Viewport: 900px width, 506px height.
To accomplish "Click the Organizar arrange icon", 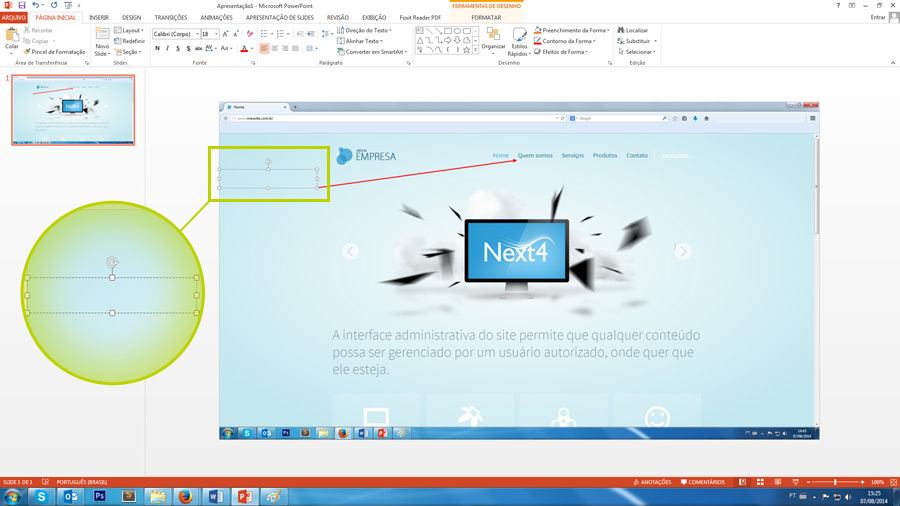I will [493, 36].
